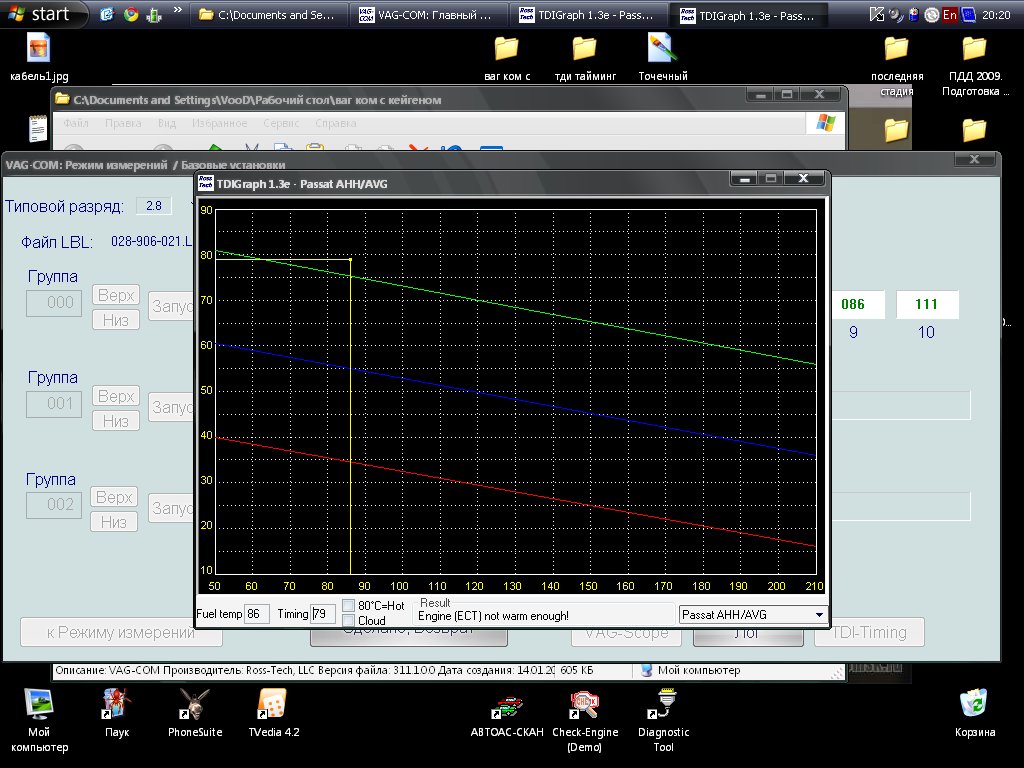Screen dimensions: 1024x768
Task: Expand hidden quick launch items chevron
Action: pos(177,10)
